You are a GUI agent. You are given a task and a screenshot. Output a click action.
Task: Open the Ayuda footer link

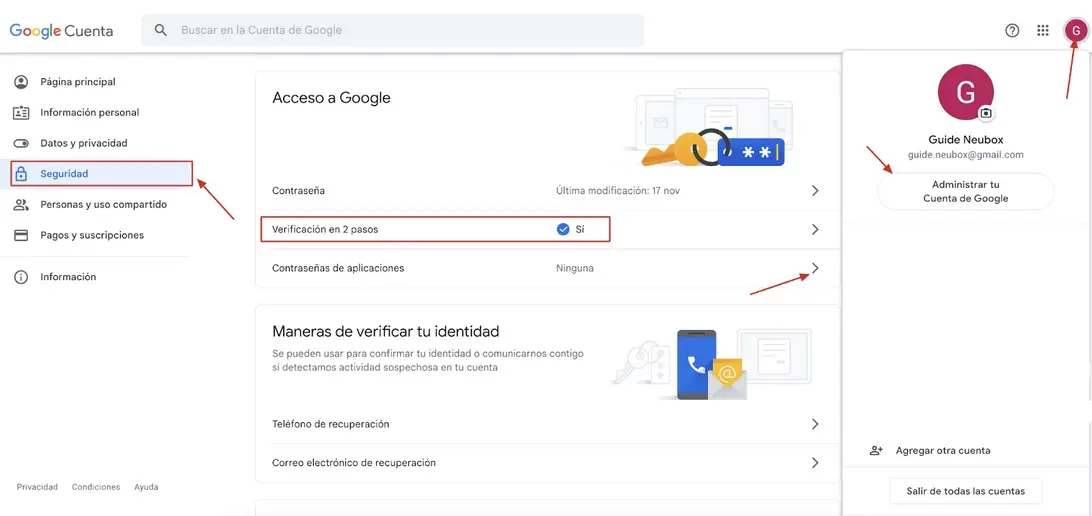[x=146, y=487]
